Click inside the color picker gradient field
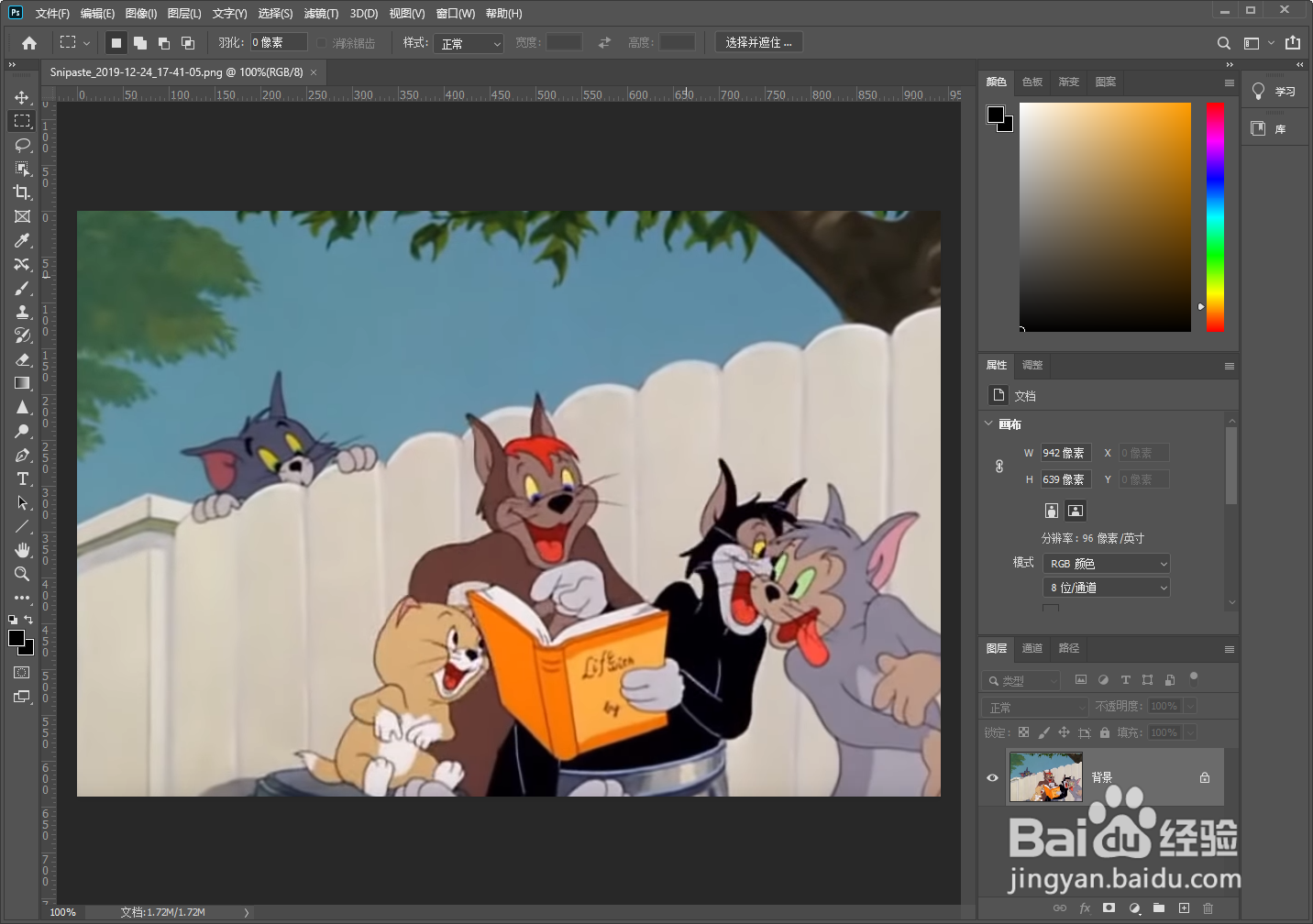This screenshot has width=1313, height=924. pyautogui.click(x=1105, y=216)
